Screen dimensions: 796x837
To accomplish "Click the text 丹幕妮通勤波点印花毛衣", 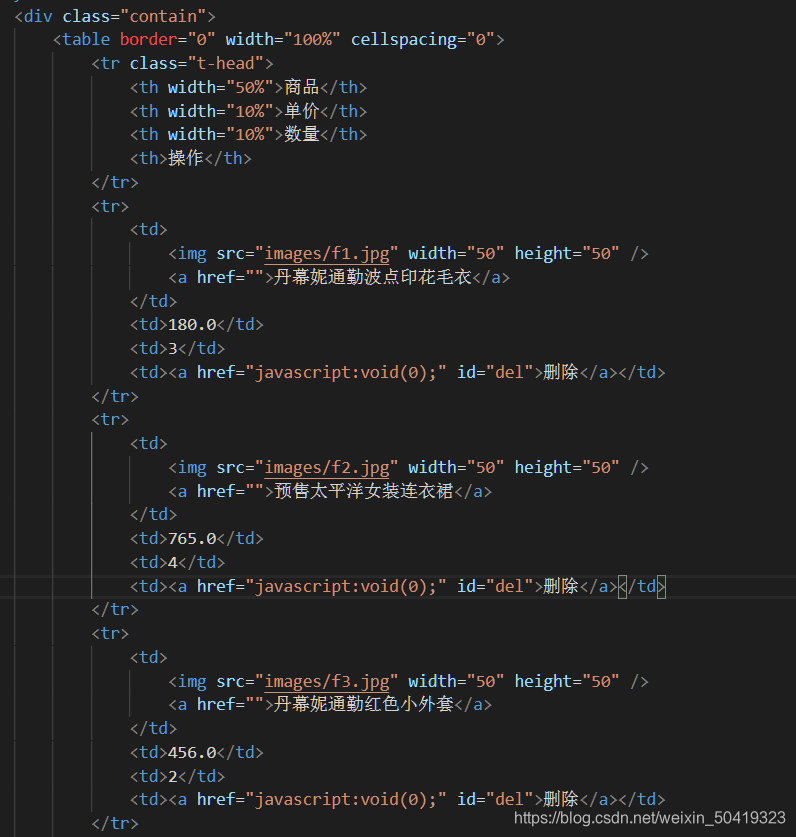I will 373,277.
